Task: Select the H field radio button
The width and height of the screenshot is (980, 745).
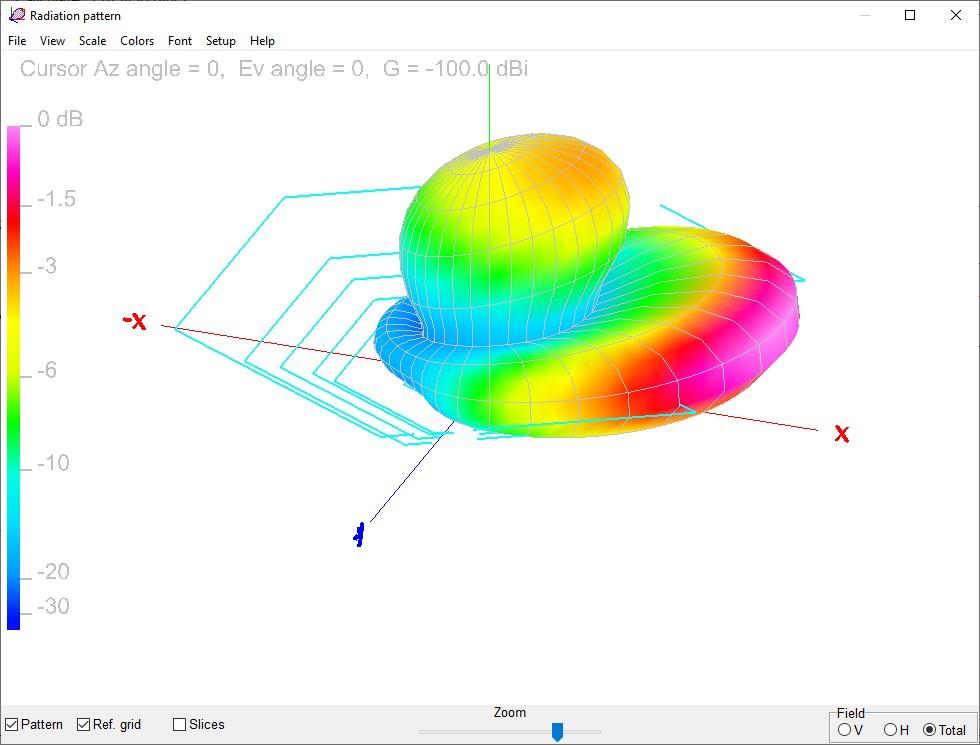Action: click(890, 729)
